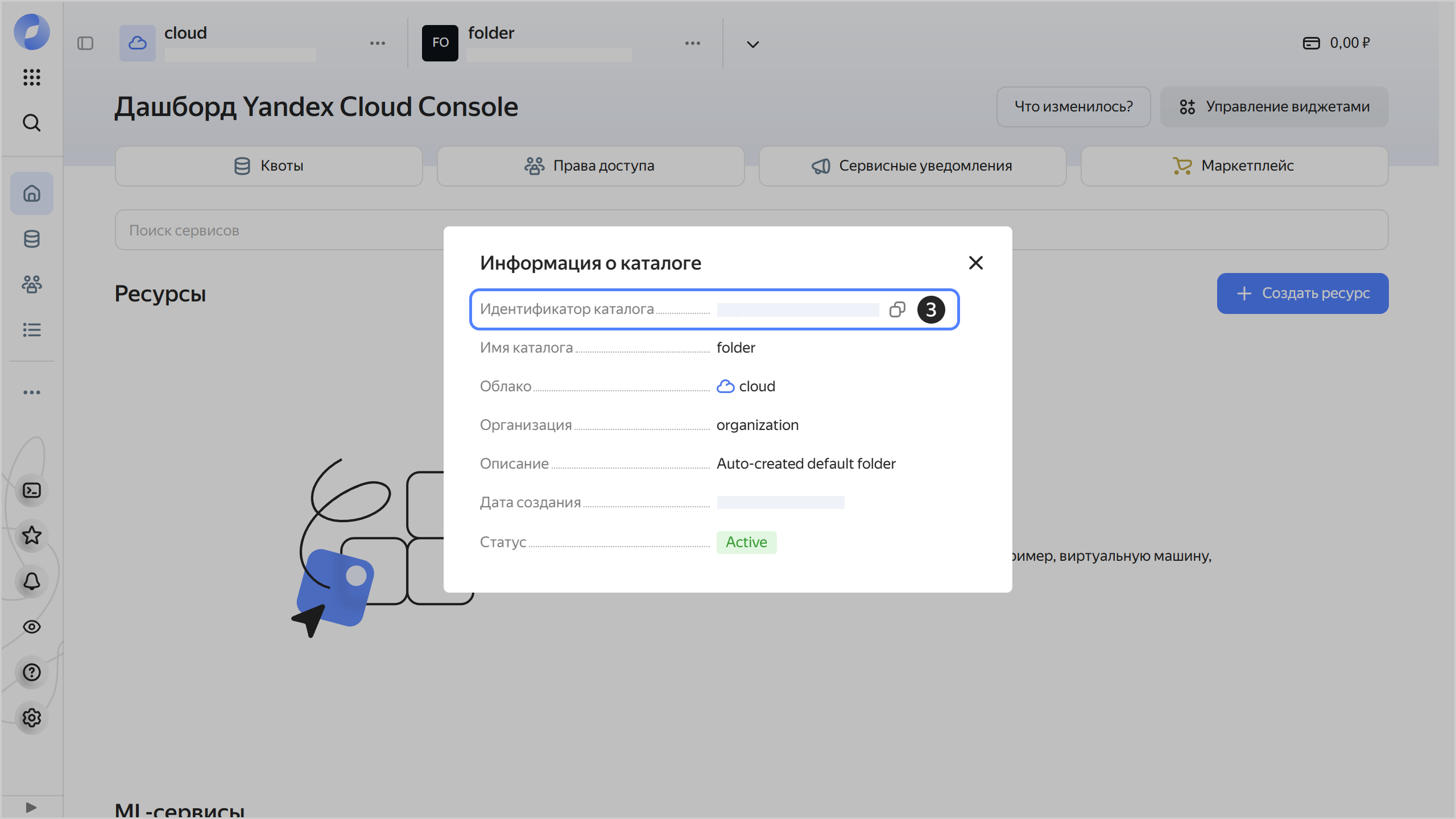Open notifications via the bell icon
Screen dimensions: 1456x819
32,581
